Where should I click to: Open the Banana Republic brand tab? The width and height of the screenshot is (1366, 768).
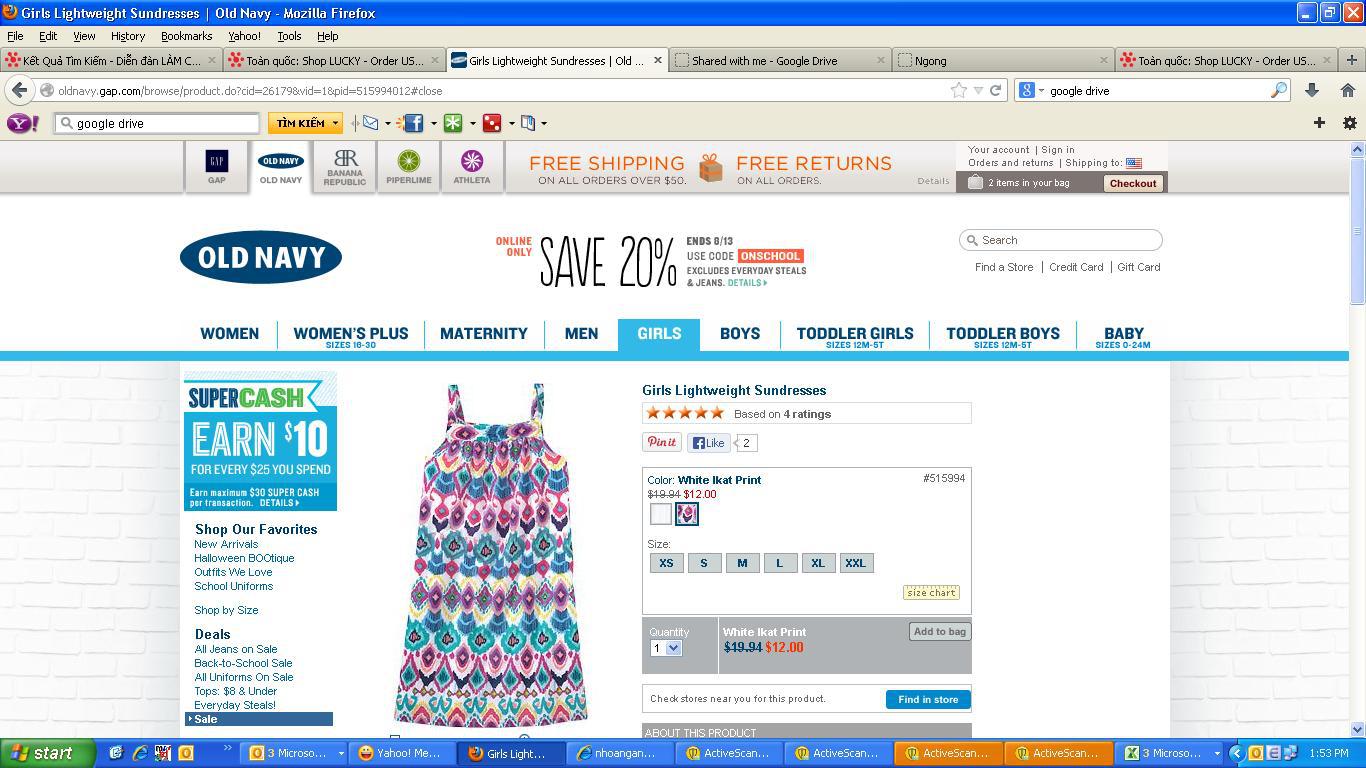[345, 166]
